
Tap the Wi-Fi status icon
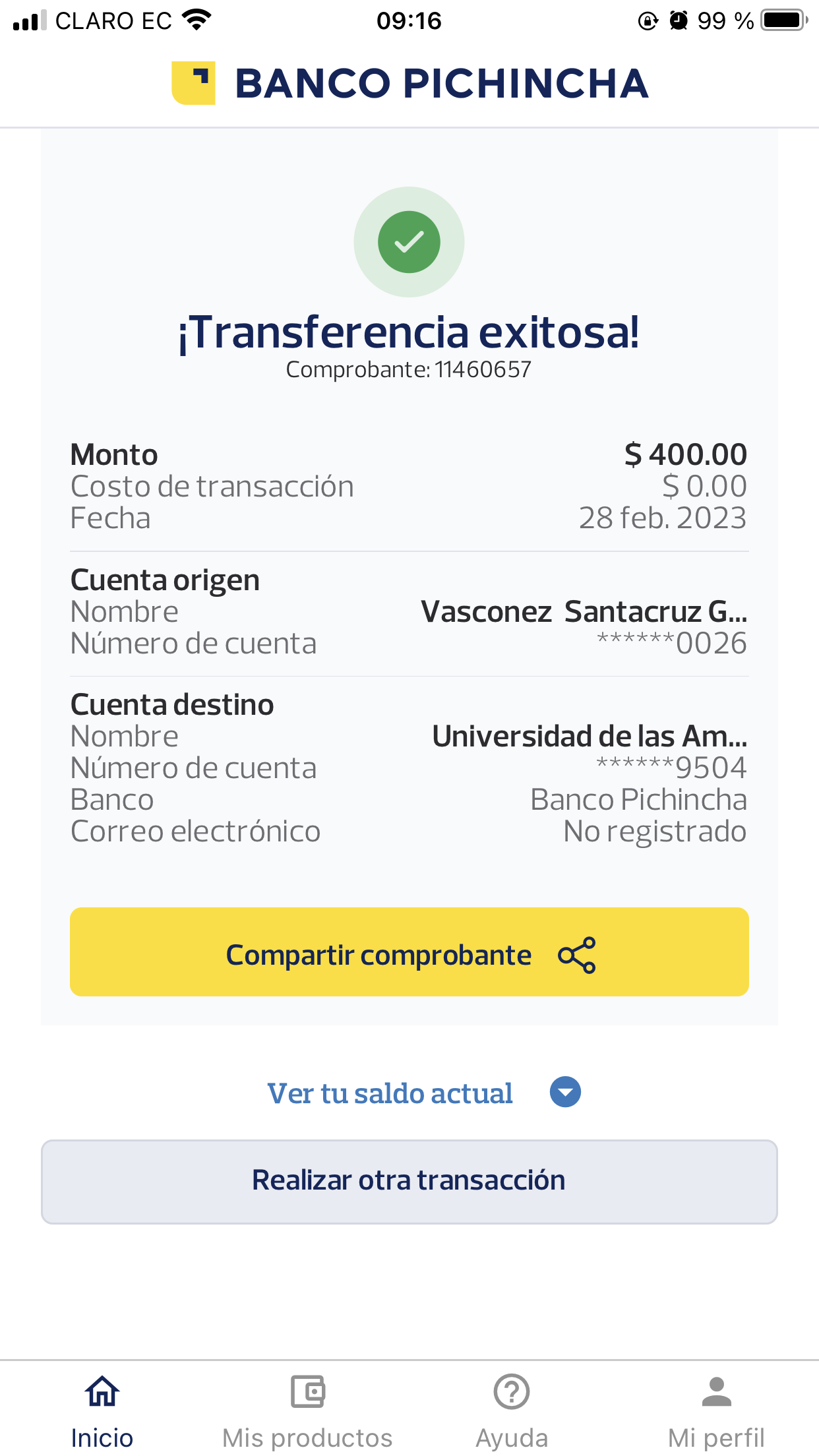(196, 20)
